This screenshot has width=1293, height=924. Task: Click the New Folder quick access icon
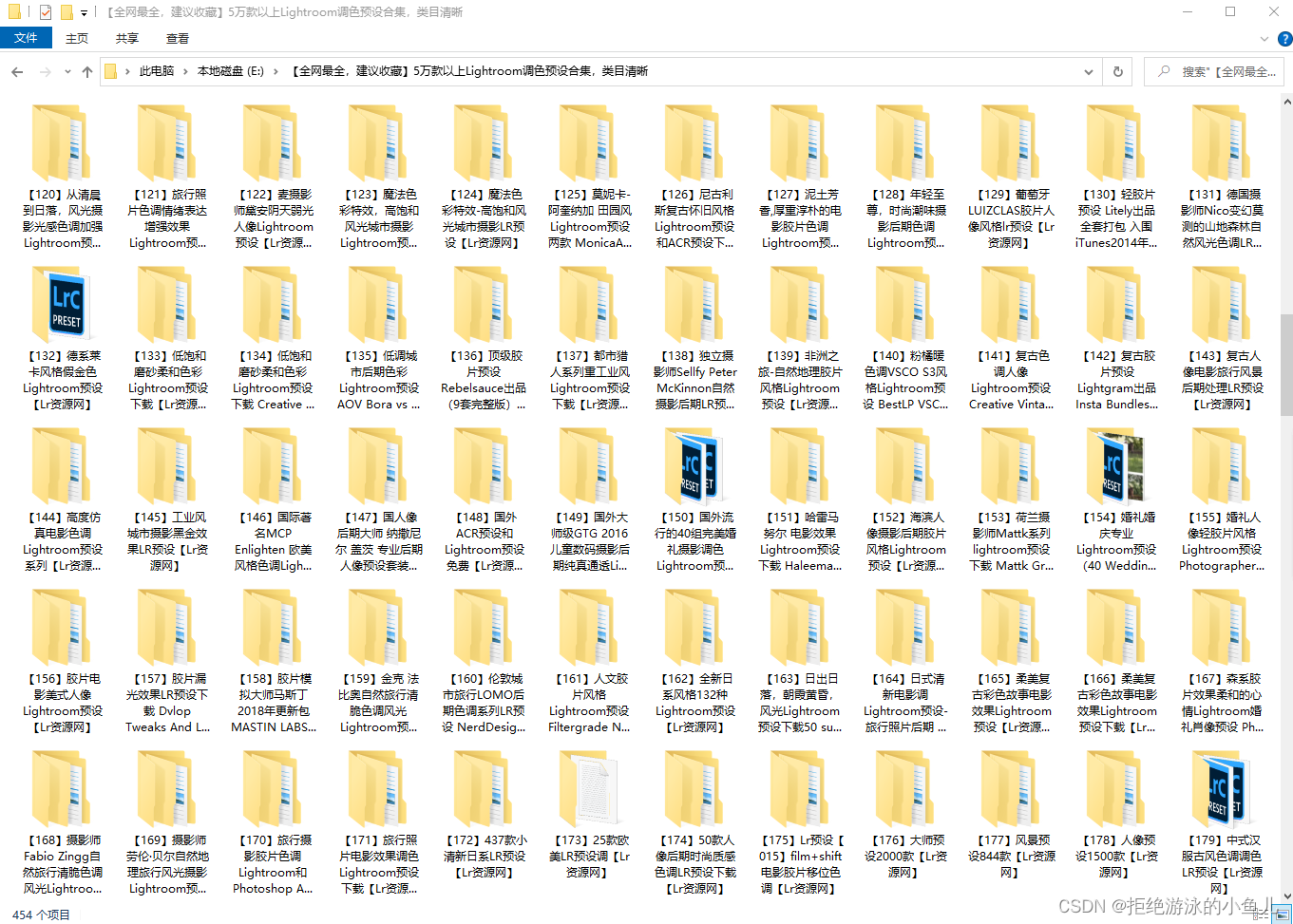click(67, 12)
